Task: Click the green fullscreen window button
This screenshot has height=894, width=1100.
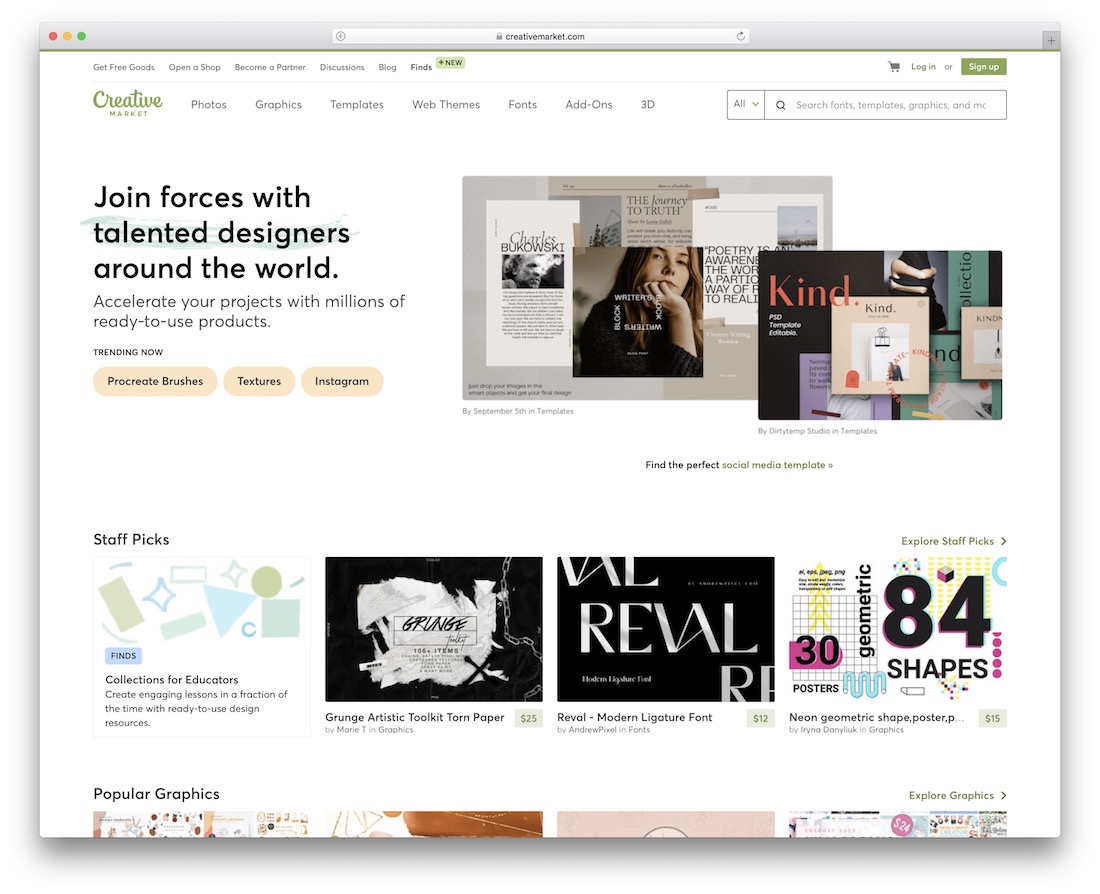Action: tap(81, 36)
